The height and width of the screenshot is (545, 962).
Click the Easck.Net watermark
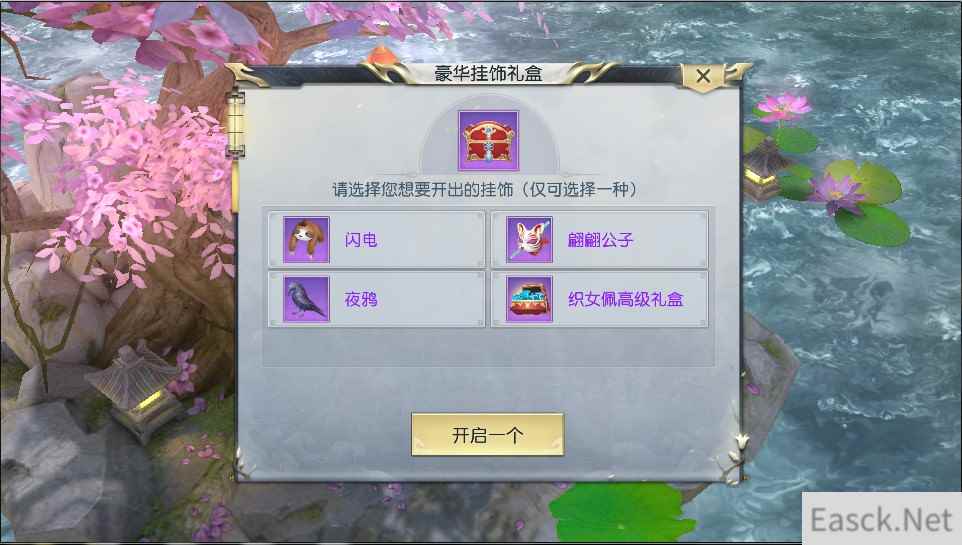click(x=881, y=520)
